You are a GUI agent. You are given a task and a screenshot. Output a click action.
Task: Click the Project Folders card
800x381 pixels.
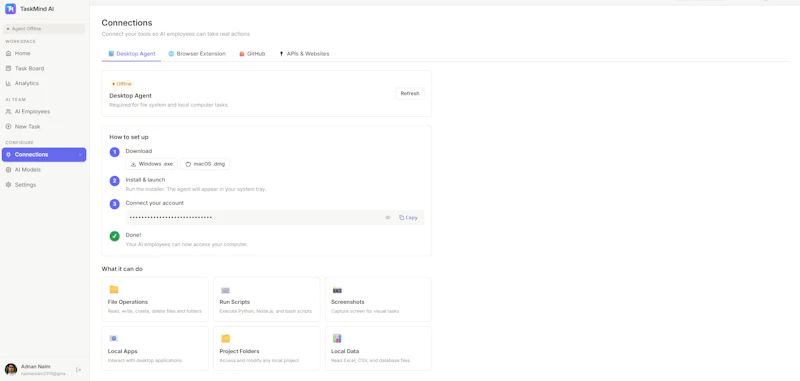[x=267, y=348]
